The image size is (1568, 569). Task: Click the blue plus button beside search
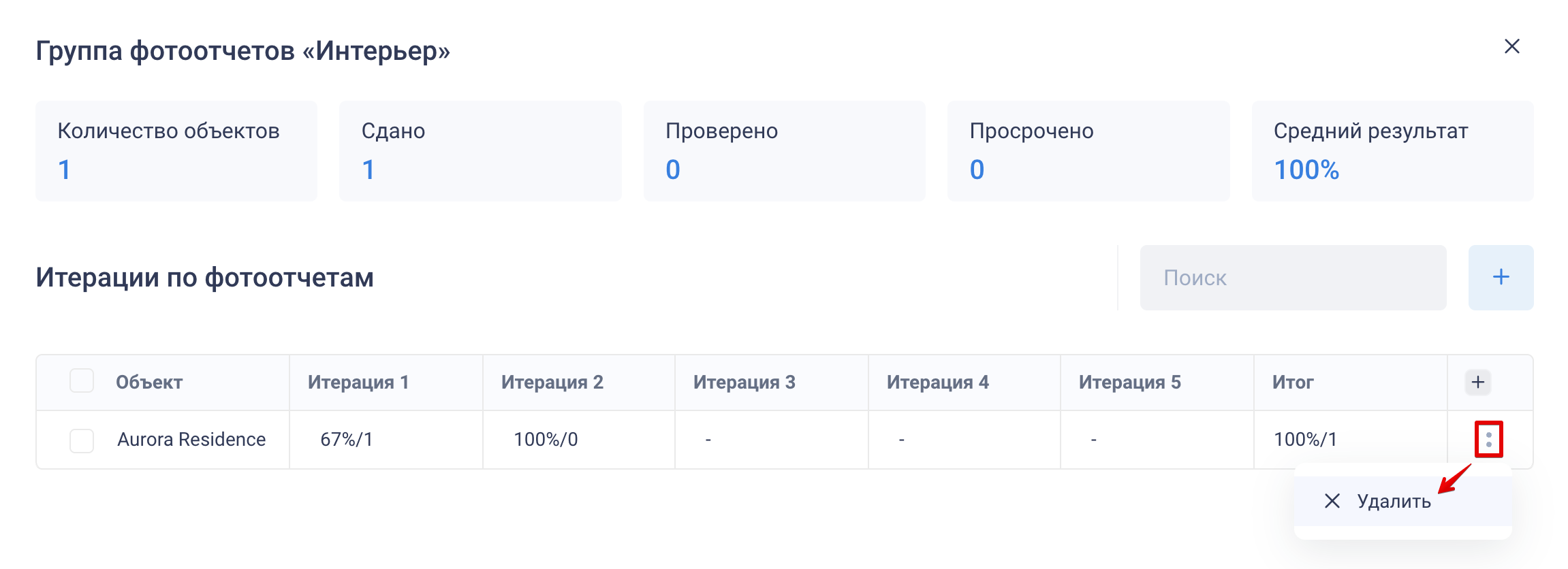pyautogui.click(x=1500, y=277)
